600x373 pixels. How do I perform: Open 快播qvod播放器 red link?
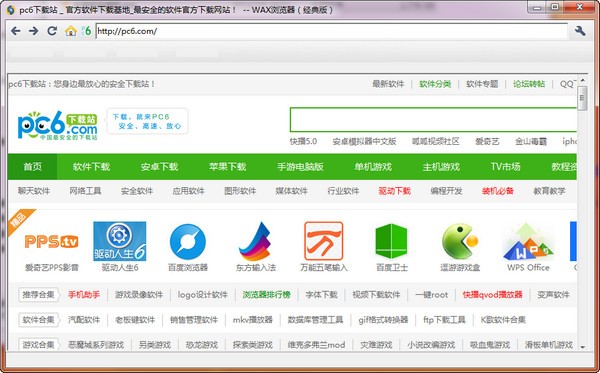click(492, 295)
